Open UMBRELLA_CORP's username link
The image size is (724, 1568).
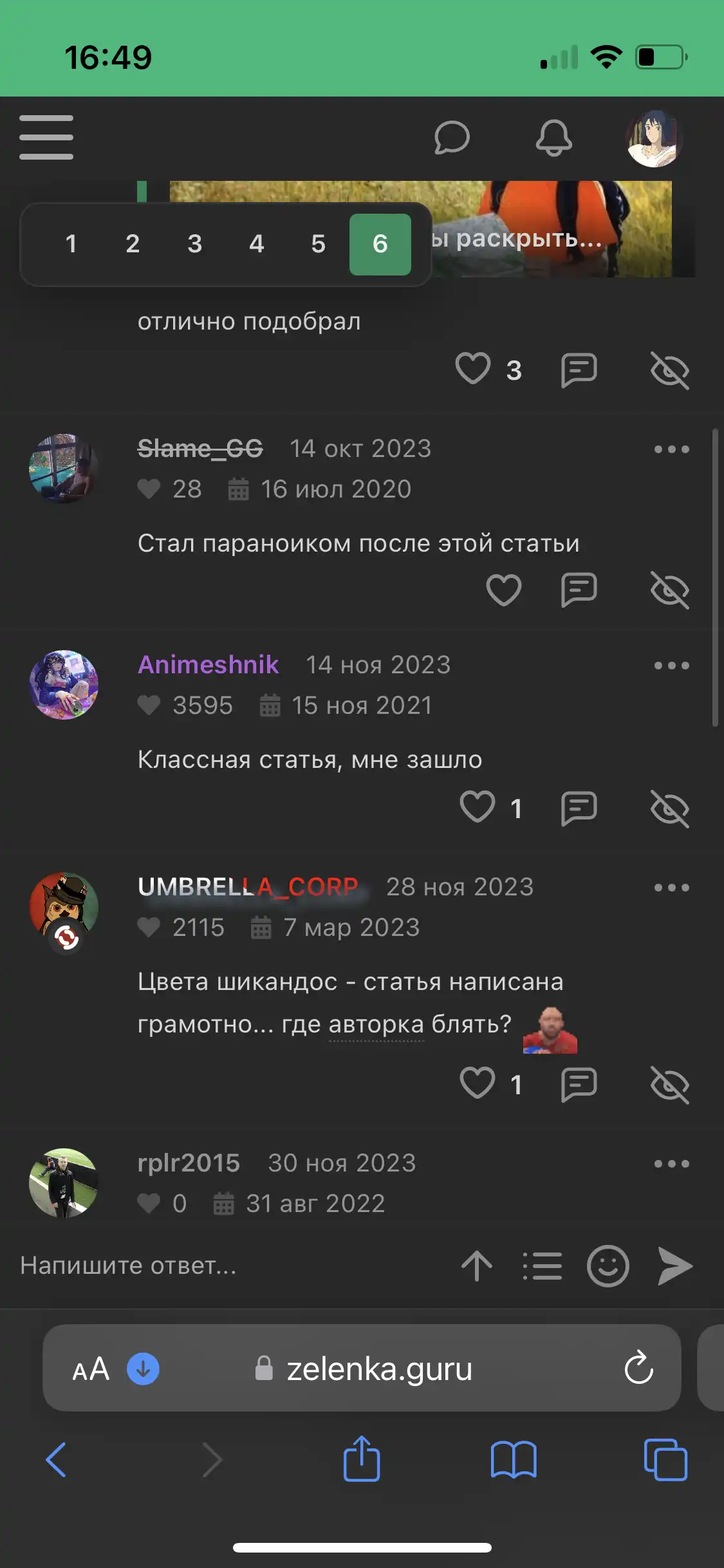click(248, 887)
